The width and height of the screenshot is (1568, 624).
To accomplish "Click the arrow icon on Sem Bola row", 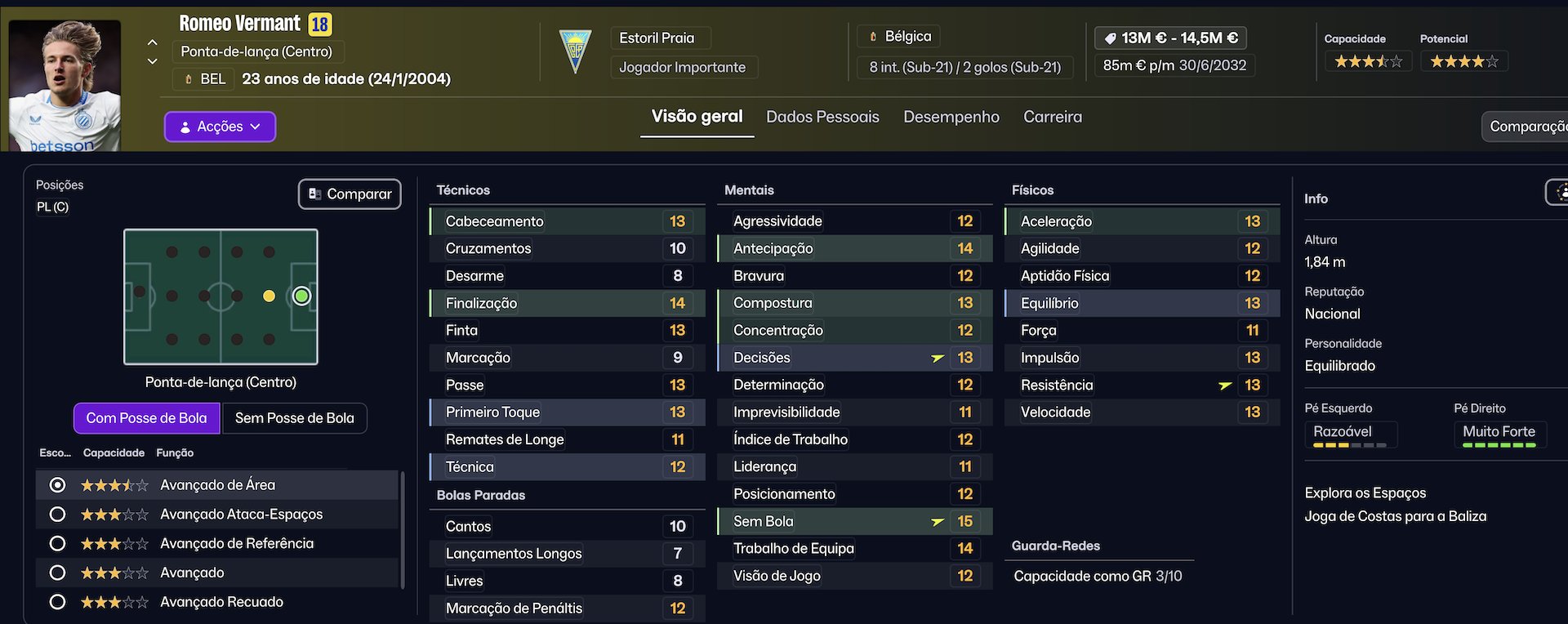I will coord(938,522).
